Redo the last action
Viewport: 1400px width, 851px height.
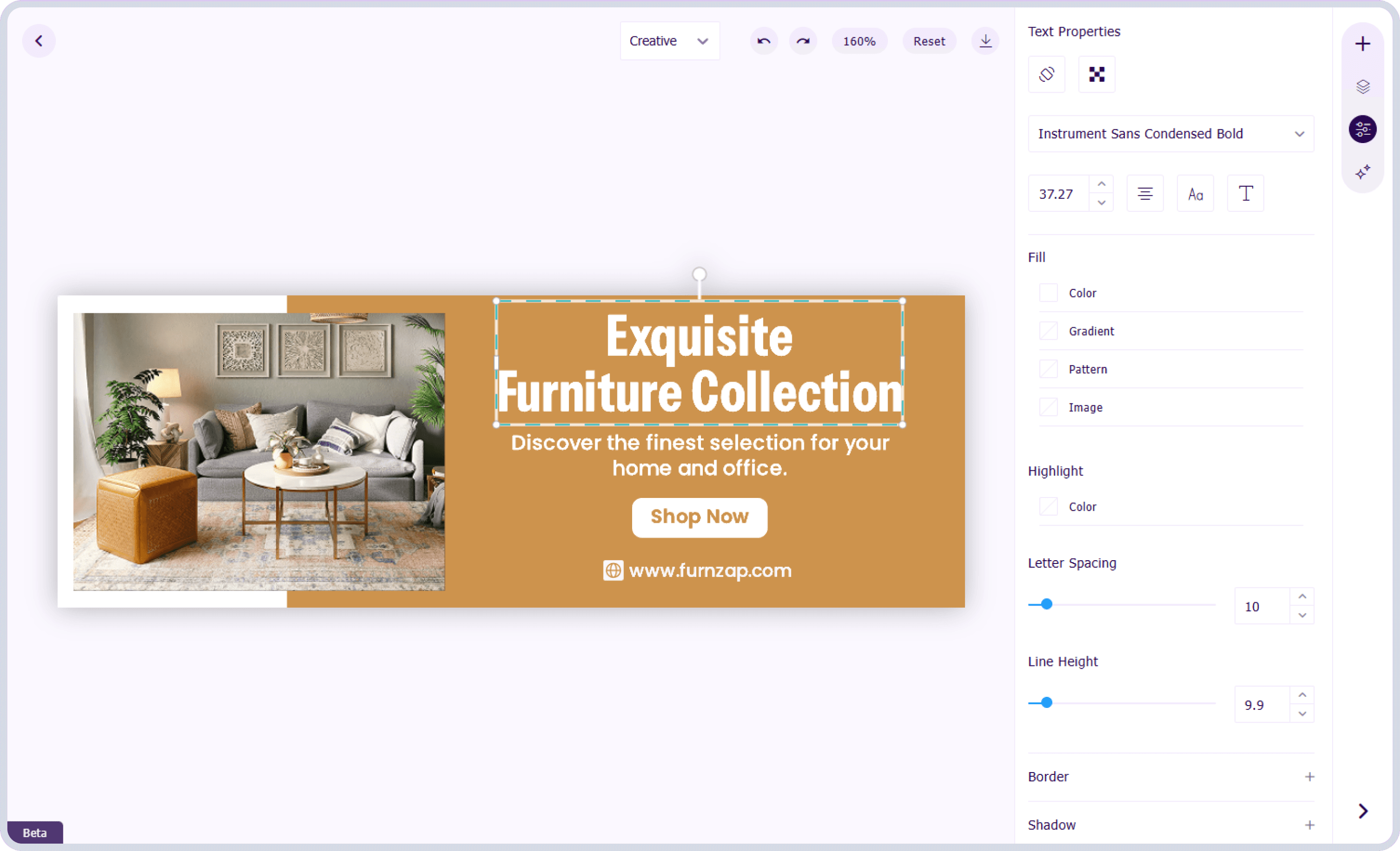[803, 41]
